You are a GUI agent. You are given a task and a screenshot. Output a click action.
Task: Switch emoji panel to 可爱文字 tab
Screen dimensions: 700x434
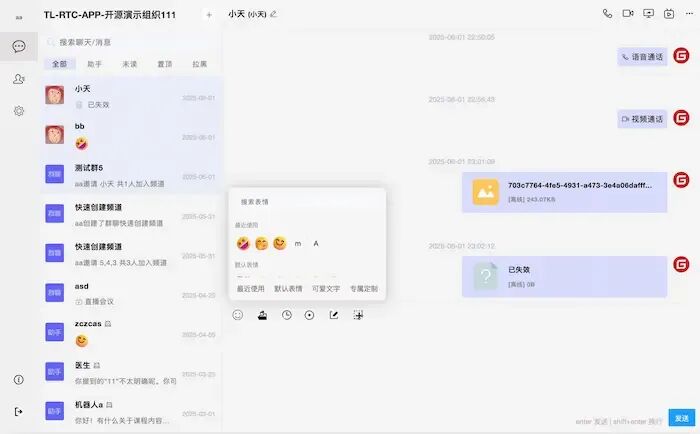326,289
